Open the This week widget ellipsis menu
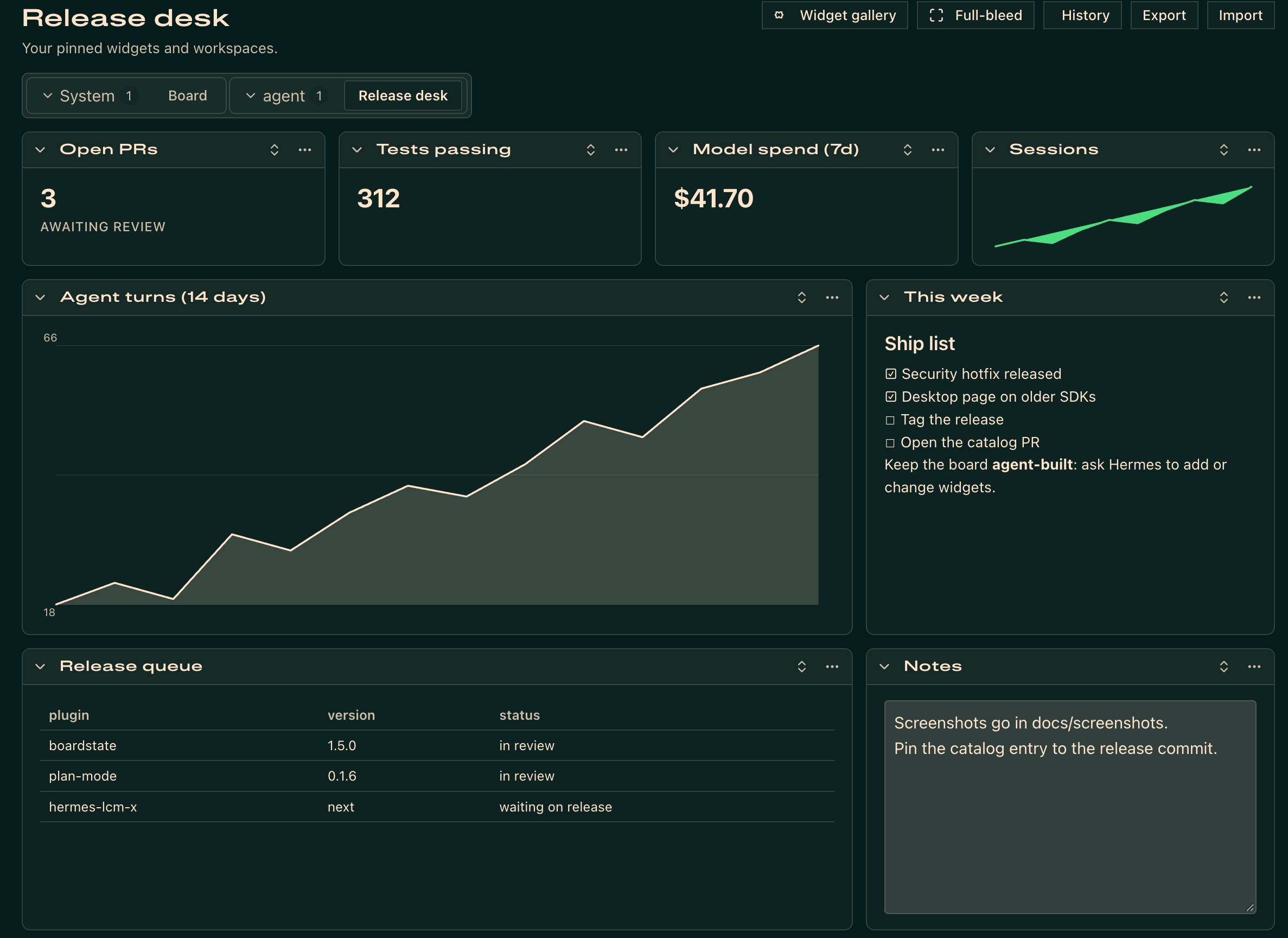 [x=1254, y=297]
